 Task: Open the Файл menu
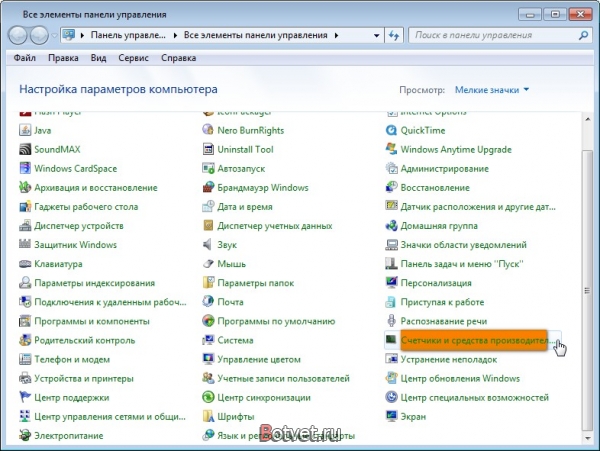click(24, 58)
